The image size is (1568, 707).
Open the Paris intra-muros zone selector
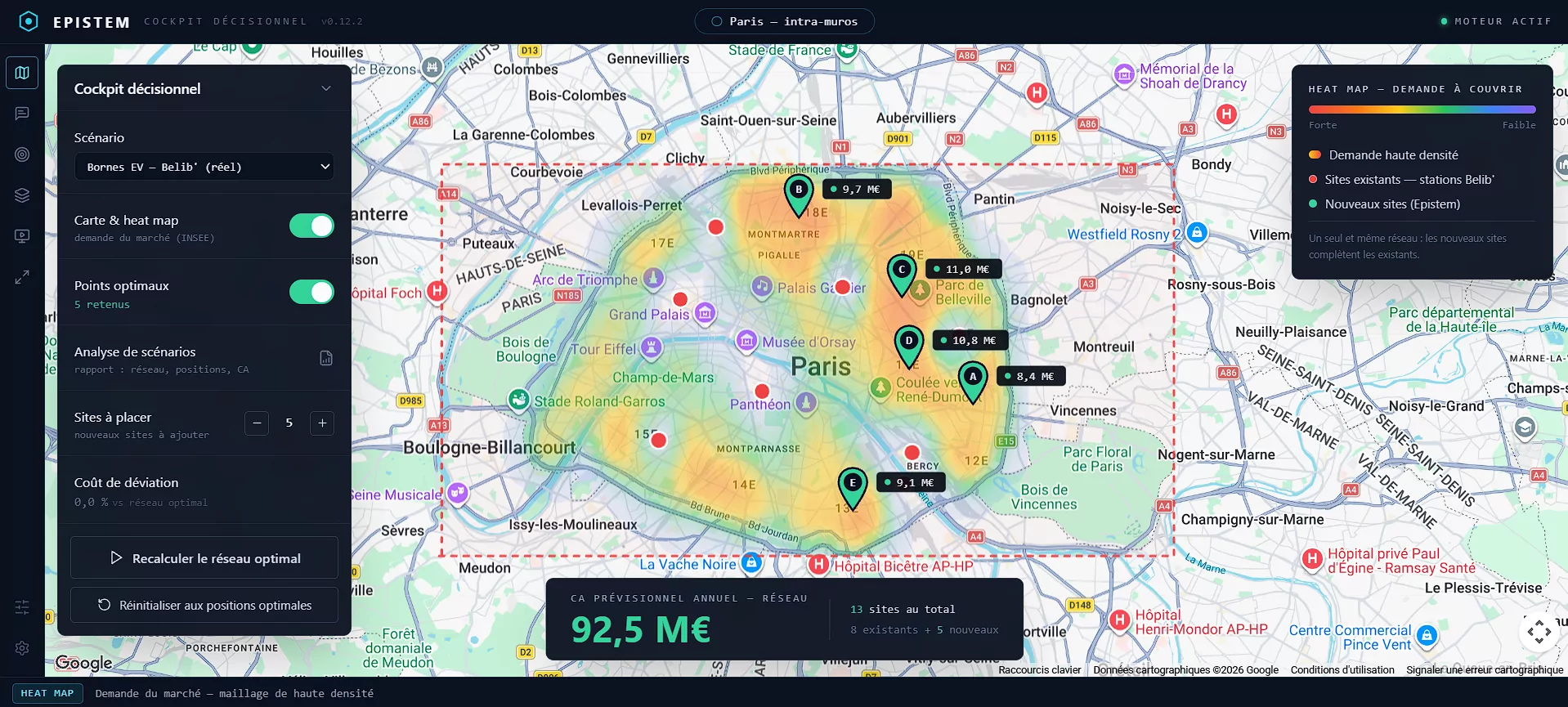pyautogui.click(x=784, y=21)
